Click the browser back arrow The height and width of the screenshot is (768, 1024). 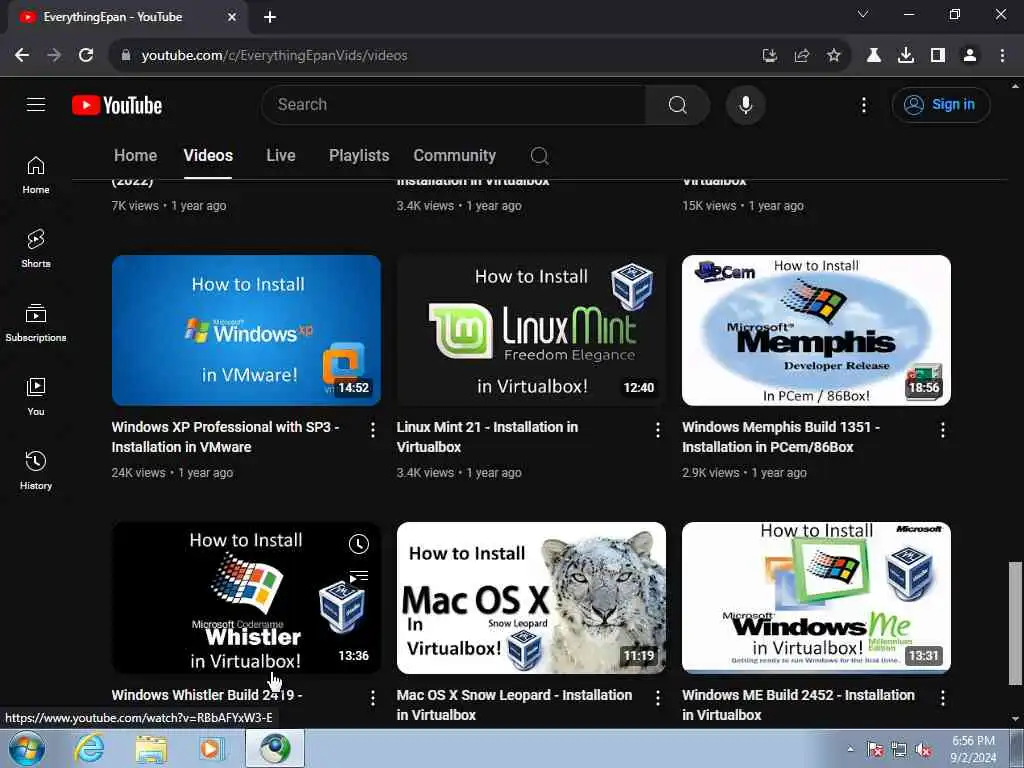coord(22,56)
